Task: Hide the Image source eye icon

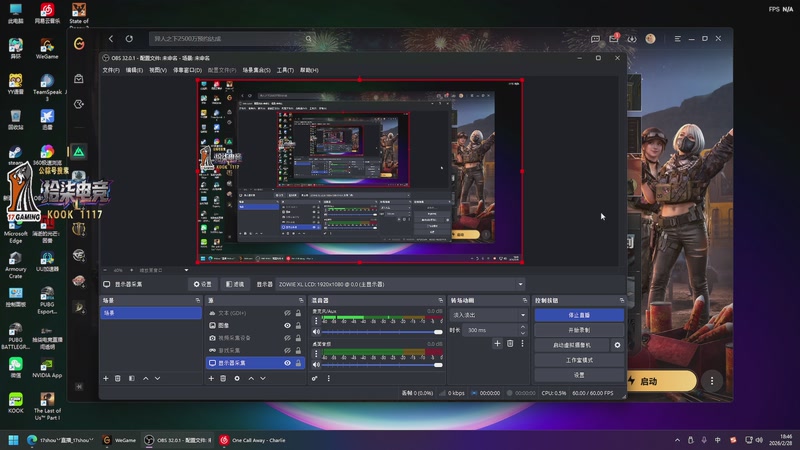Action: pyautogui.click(x=287, y=326)
